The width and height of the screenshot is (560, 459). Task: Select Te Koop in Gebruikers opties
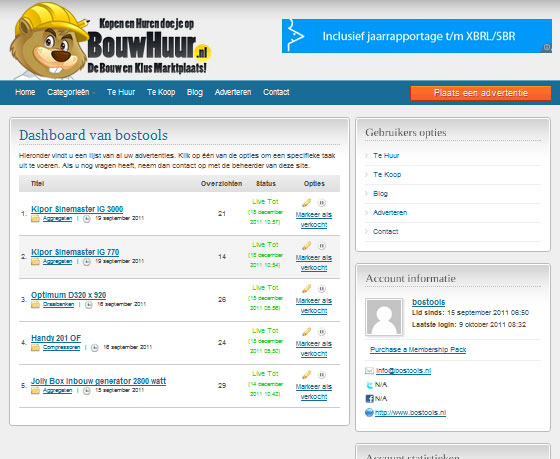(387, 175)
